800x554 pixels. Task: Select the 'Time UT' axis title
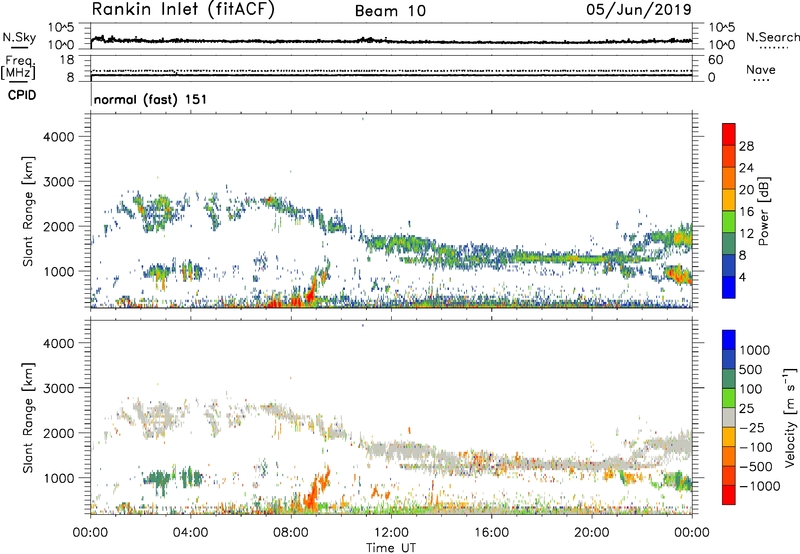391,548
